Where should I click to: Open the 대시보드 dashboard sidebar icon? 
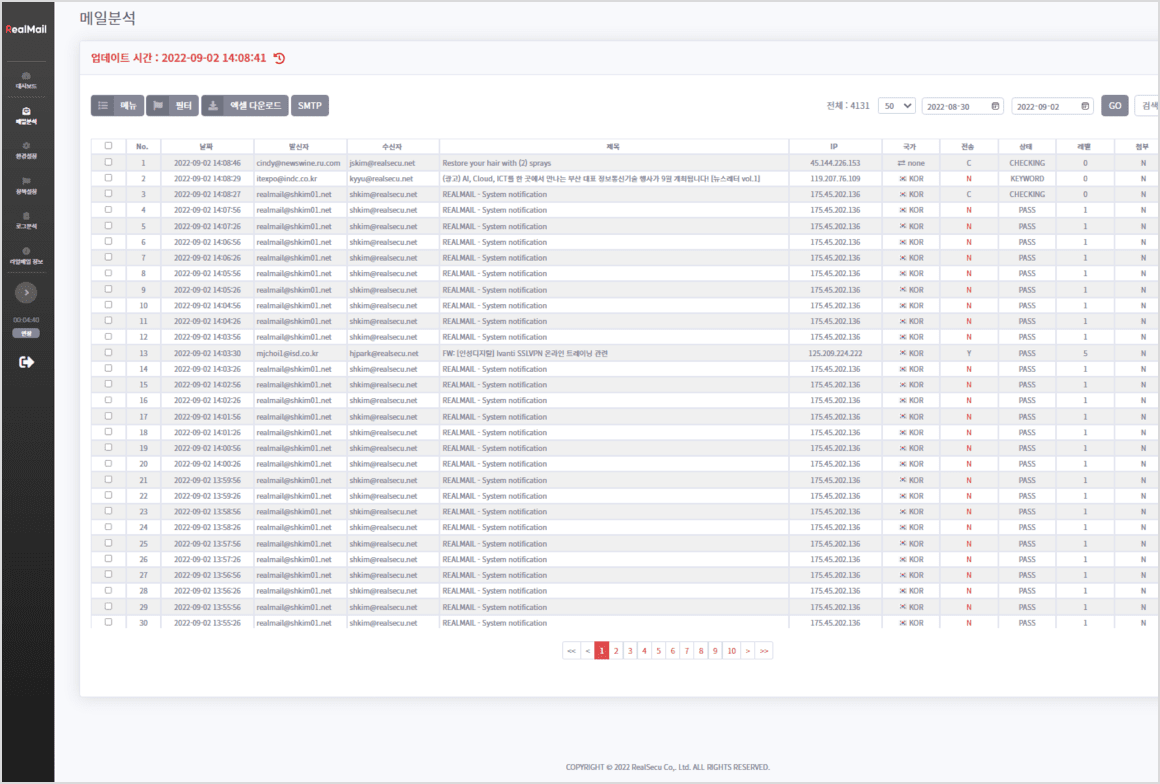pos(26,78)
